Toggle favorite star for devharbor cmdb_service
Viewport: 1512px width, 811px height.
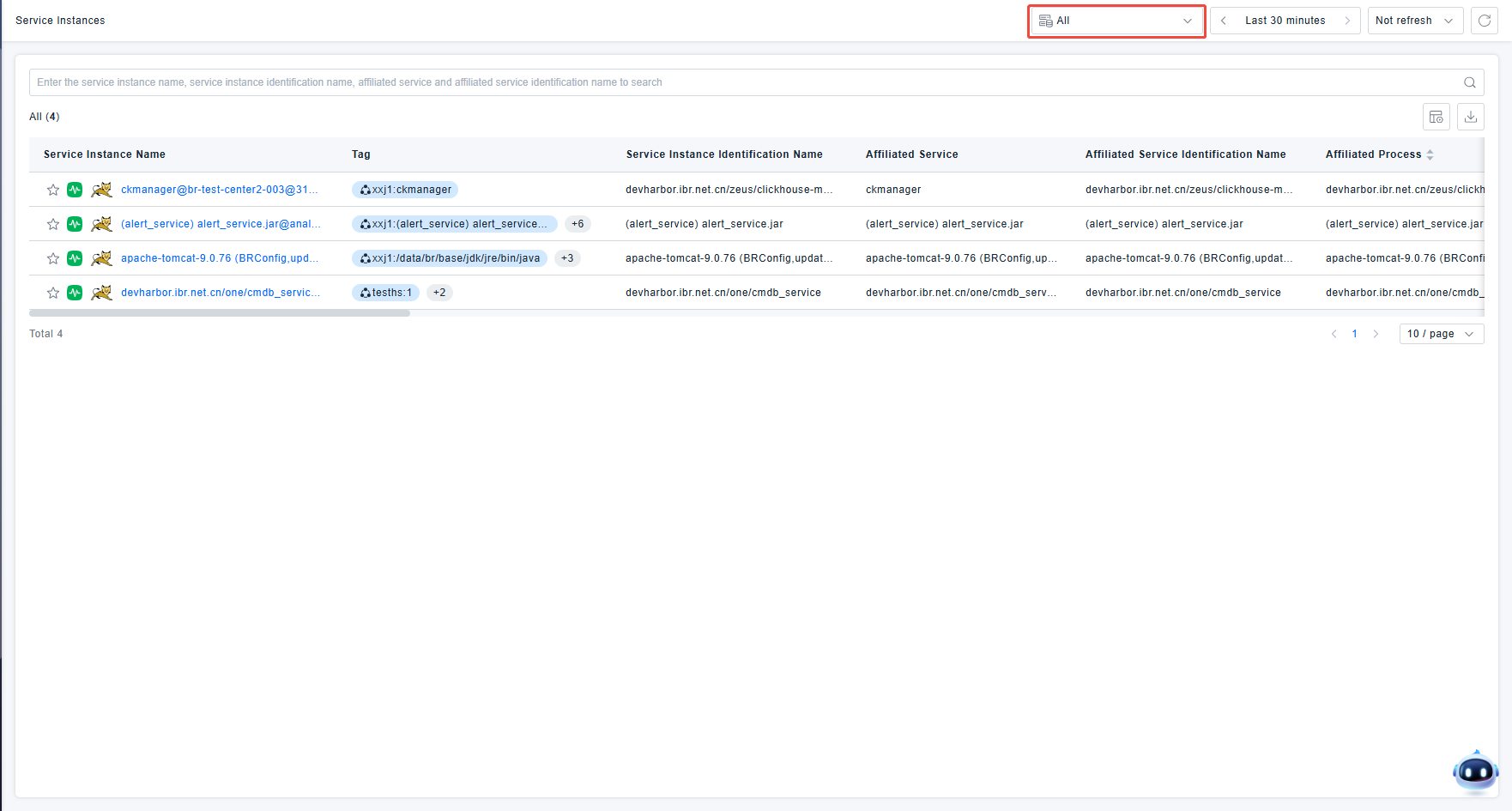click(x=53, y=293)
